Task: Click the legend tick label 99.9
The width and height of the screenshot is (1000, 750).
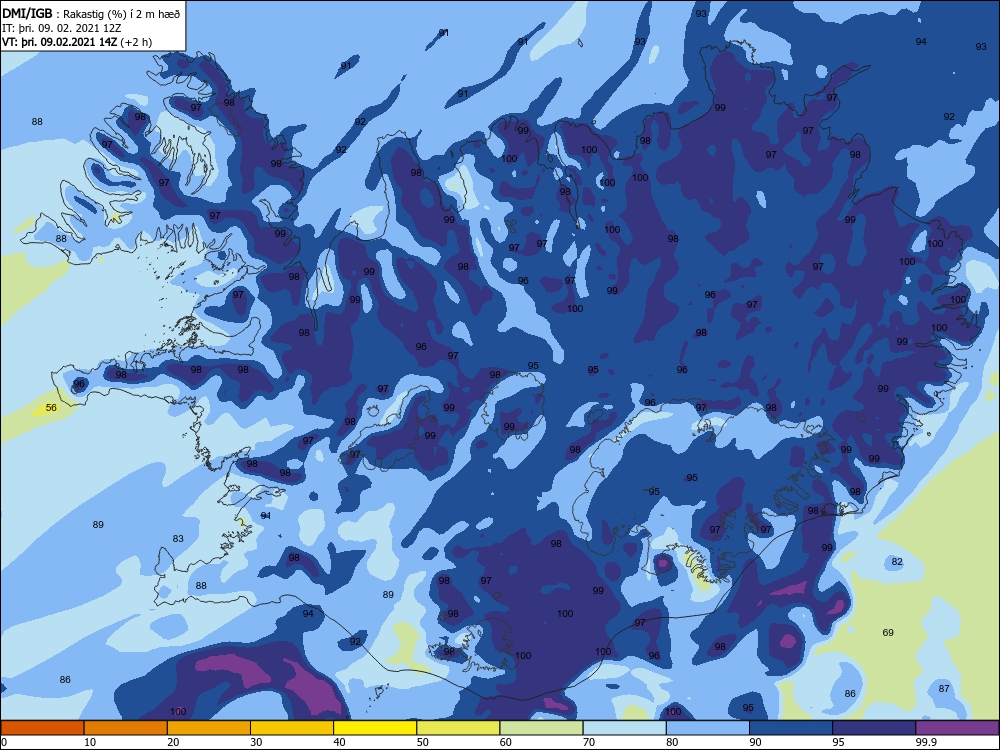Action: [x=926, y=742]
